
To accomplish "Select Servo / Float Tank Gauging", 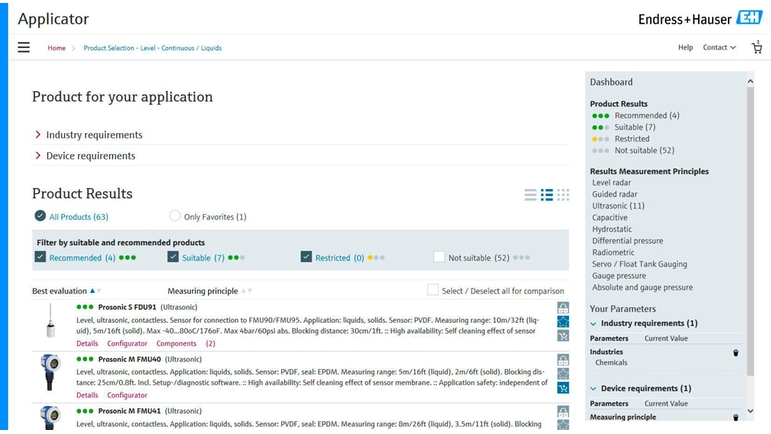I will coord(640,264).
